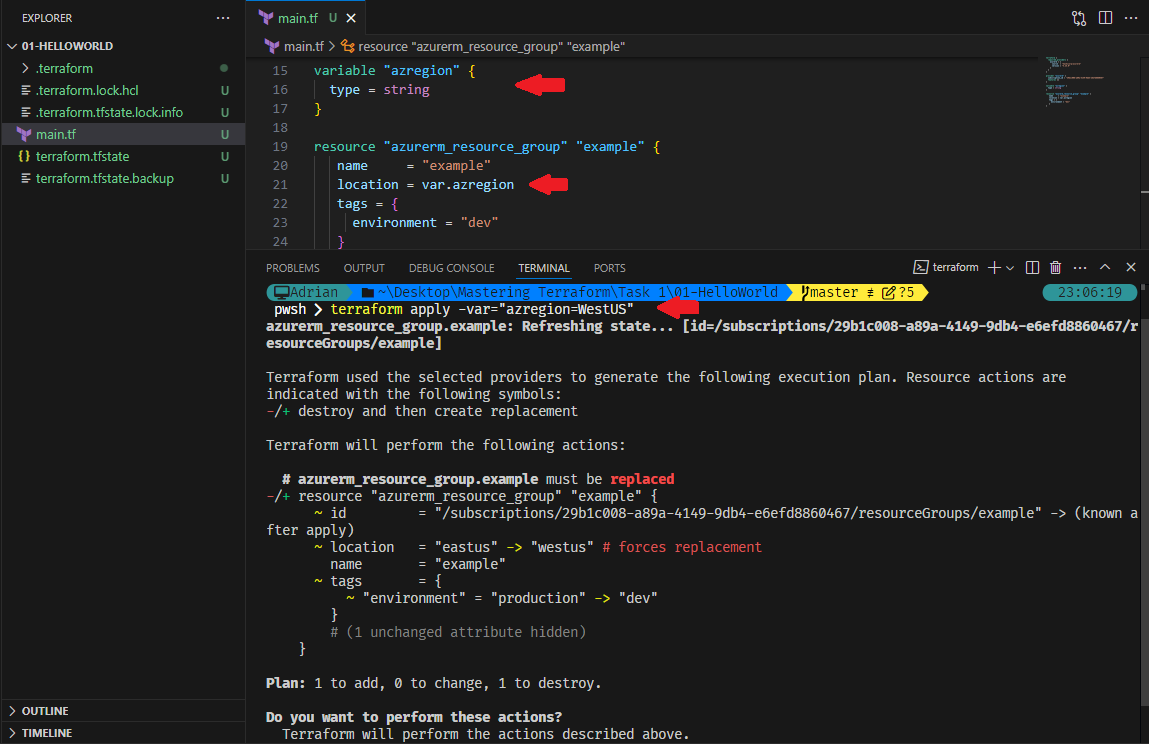The height and width of the screenshot is (744, 1149).
Task: Click the terraform terminal profile icon
Action: click(921, 268)
